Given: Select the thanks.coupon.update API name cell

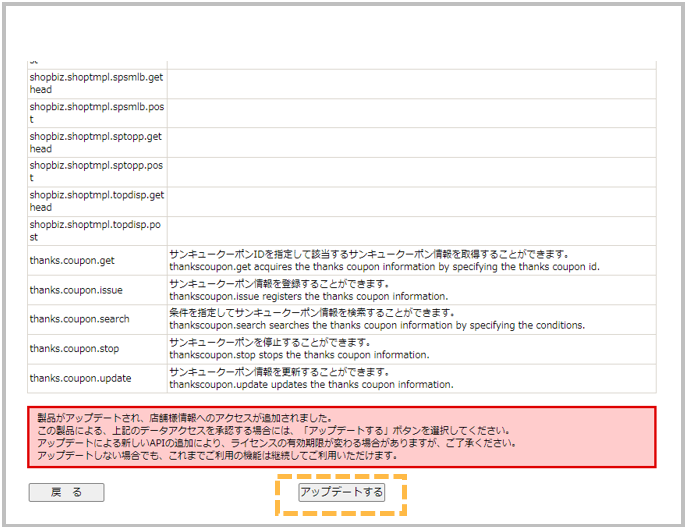Looking at the screenshot, I should (80, 378).
